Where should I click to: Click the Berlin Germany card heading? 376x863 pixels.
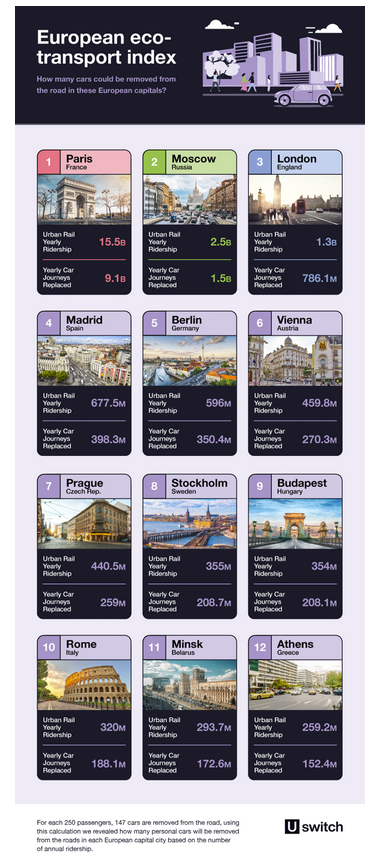tap(188, 323)
